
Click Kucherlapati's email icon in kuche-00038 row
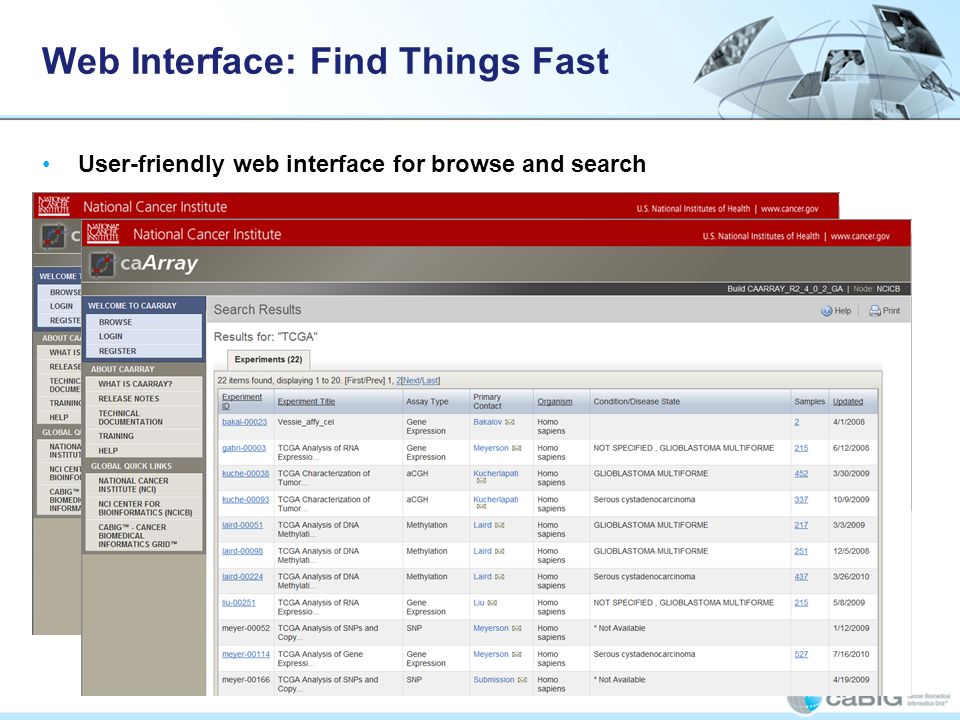pos(481,481)
